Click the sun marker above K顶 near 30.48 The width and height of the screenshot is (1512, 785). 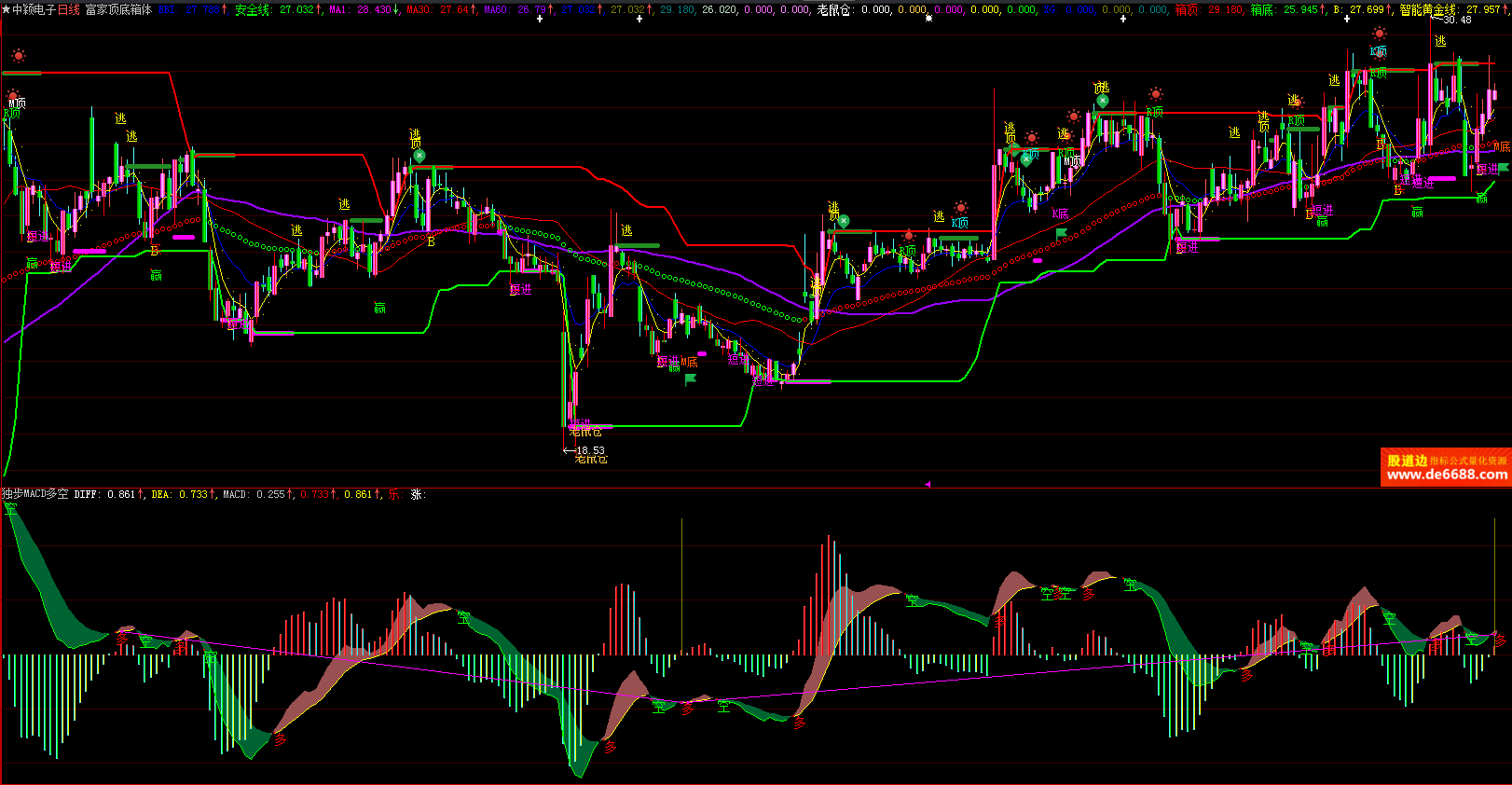tap(1380, 34)
